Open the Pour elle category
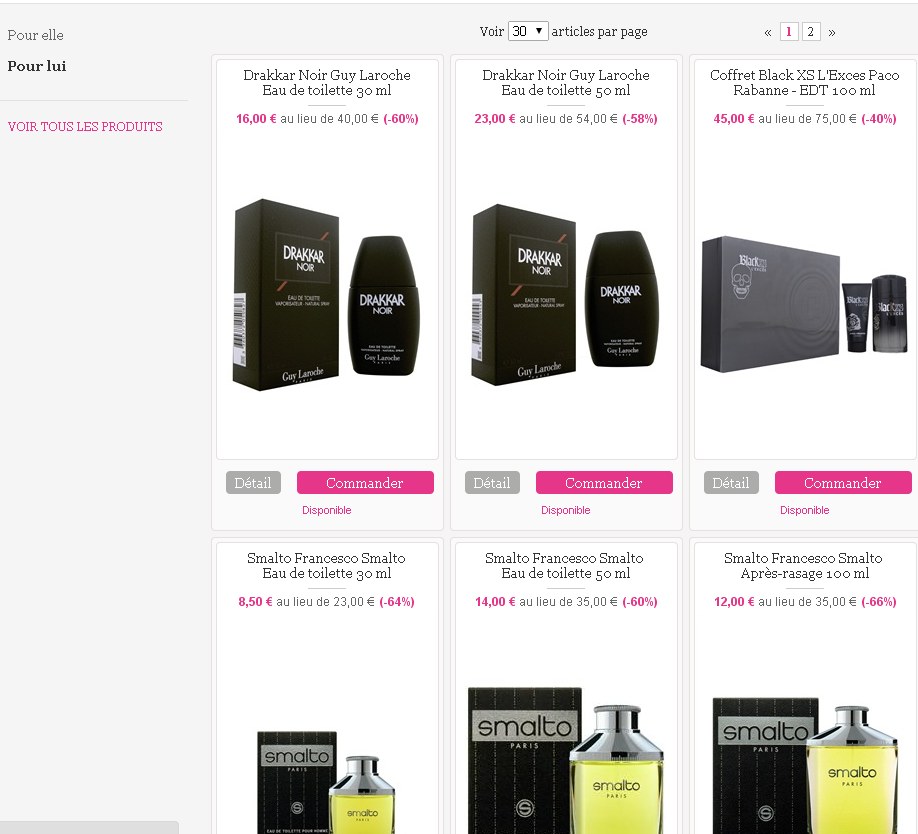 pyautogui.click(x=36, y=35)
